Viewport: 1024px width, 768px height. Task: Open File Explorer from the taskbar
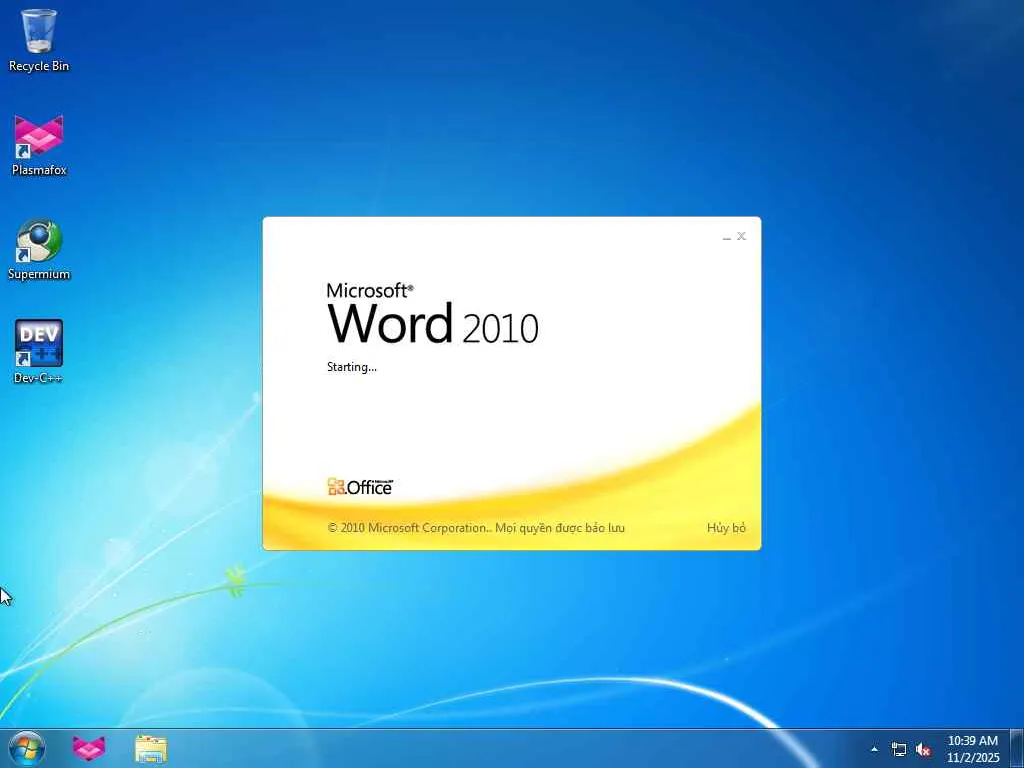point(151,749)
